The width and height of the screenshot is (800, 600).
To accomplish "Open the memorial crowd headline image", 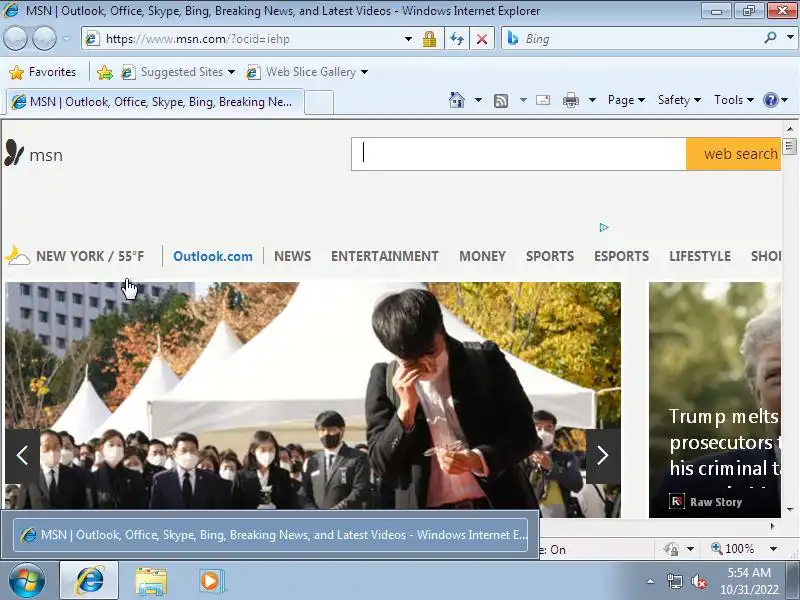I will 313,395.
